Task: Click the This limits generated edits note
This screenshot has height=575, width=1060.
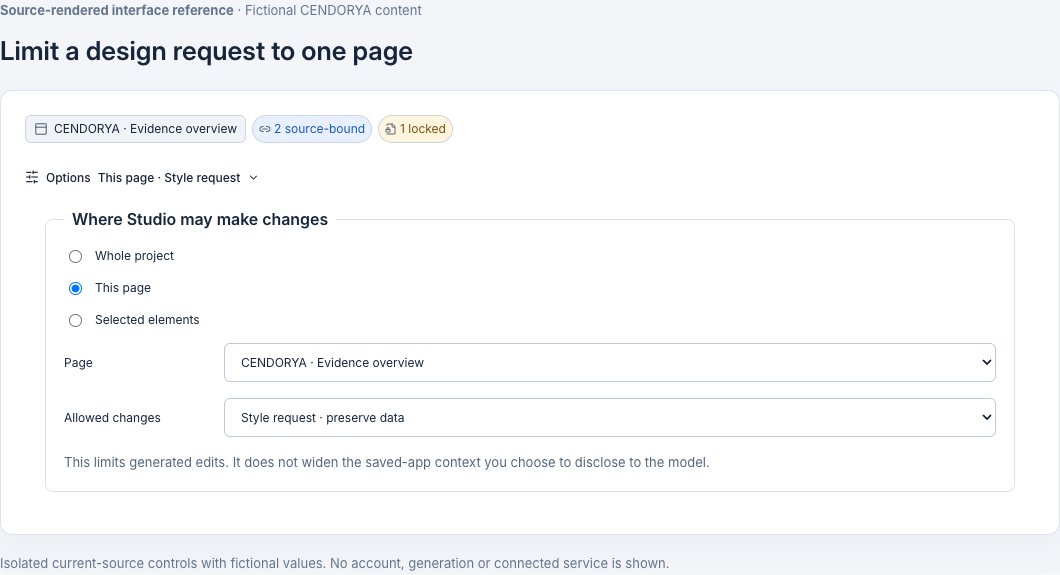Action: [x=387, y=463]
